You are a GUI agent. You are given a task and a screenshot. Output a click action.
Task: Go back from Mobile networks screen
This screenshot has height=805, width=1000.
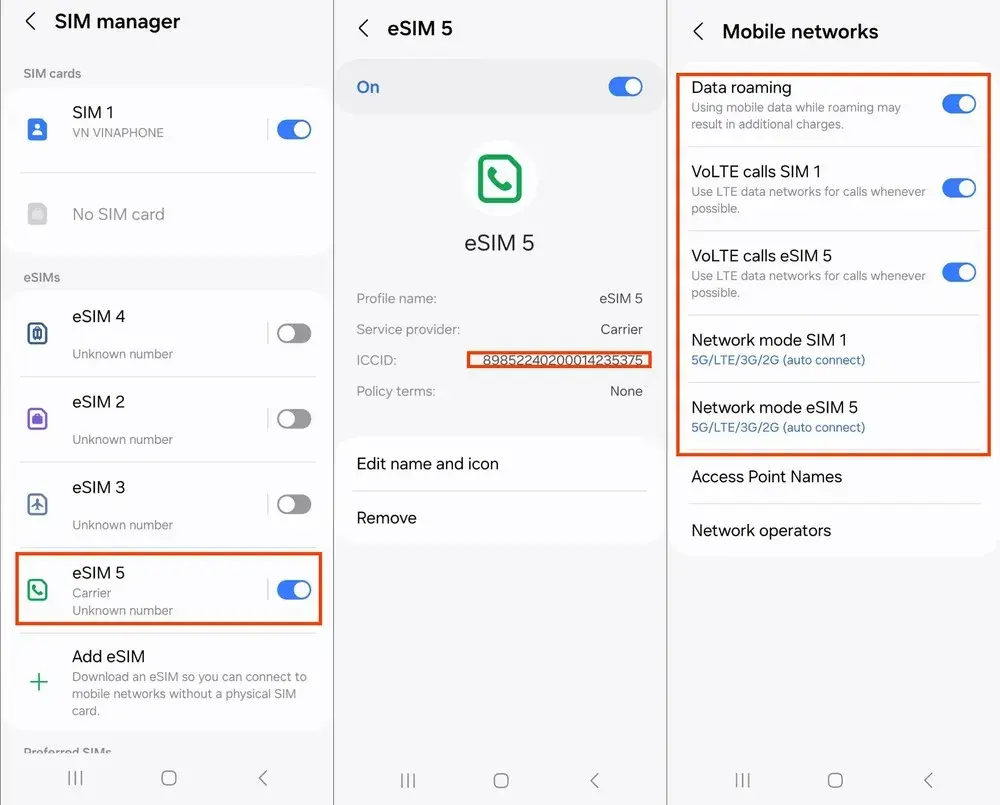(x=698, y=31)
